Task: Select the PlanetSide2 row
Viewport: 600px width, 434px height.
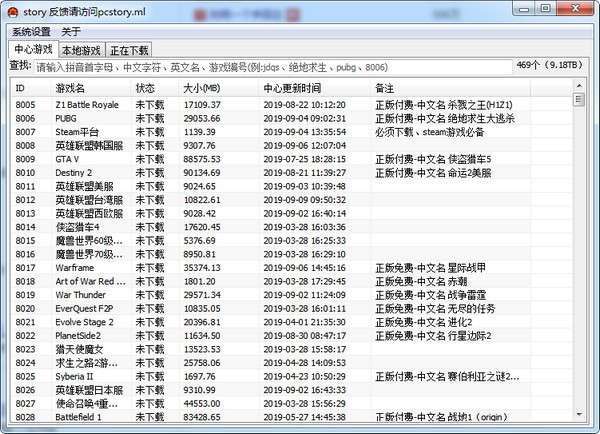Action: tap(291, 336)
